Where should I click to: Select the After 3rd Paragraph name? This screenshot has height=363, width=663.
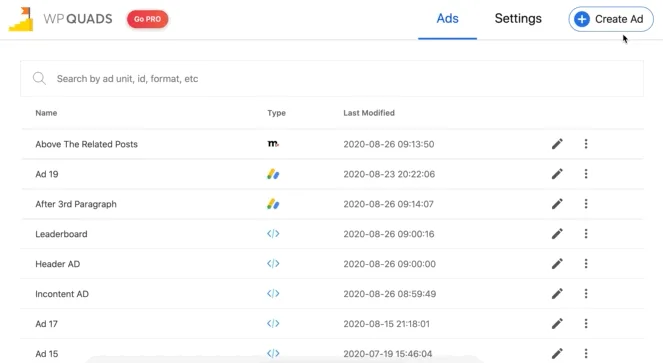point(76,204)
